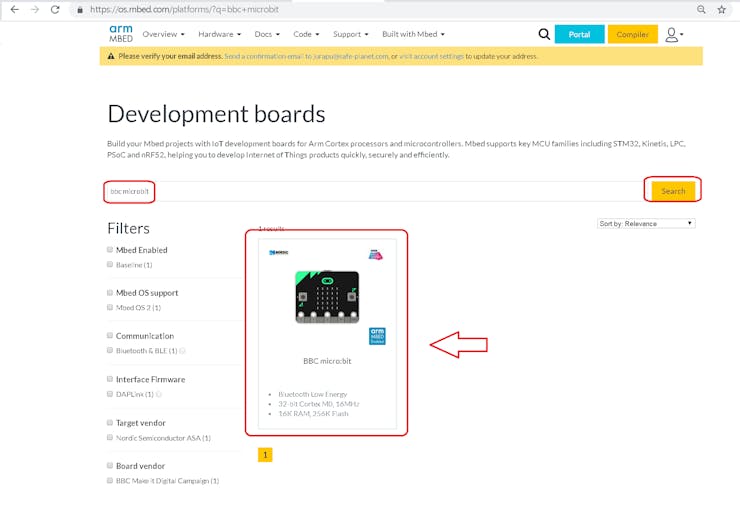This screenshot has height=511, width=740.
Task: Check BBC Make it Digital Campaign filter
Action: [x=110, y=481]
